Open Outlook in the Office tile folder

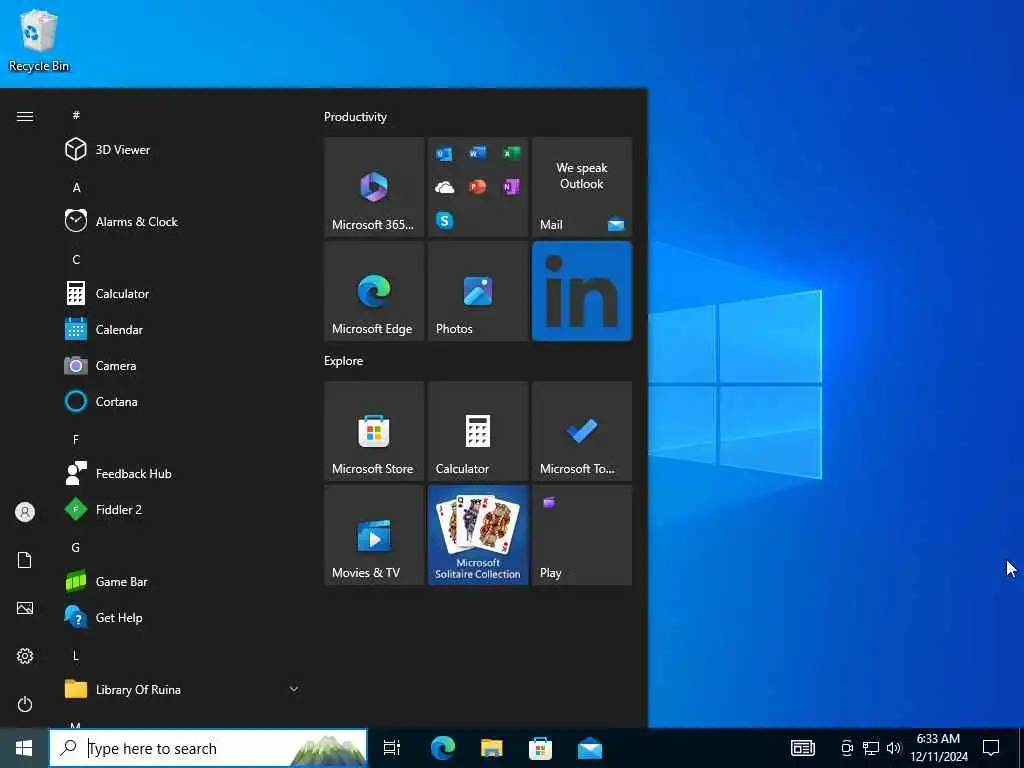444,153
